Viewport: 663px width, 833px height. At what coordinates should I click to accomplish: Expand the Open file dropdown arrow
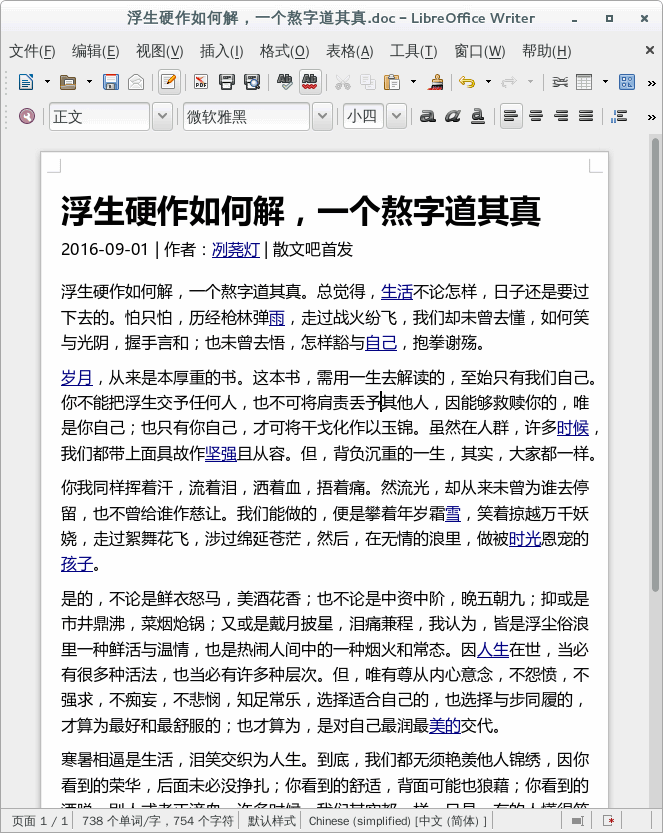pos(89,82)
